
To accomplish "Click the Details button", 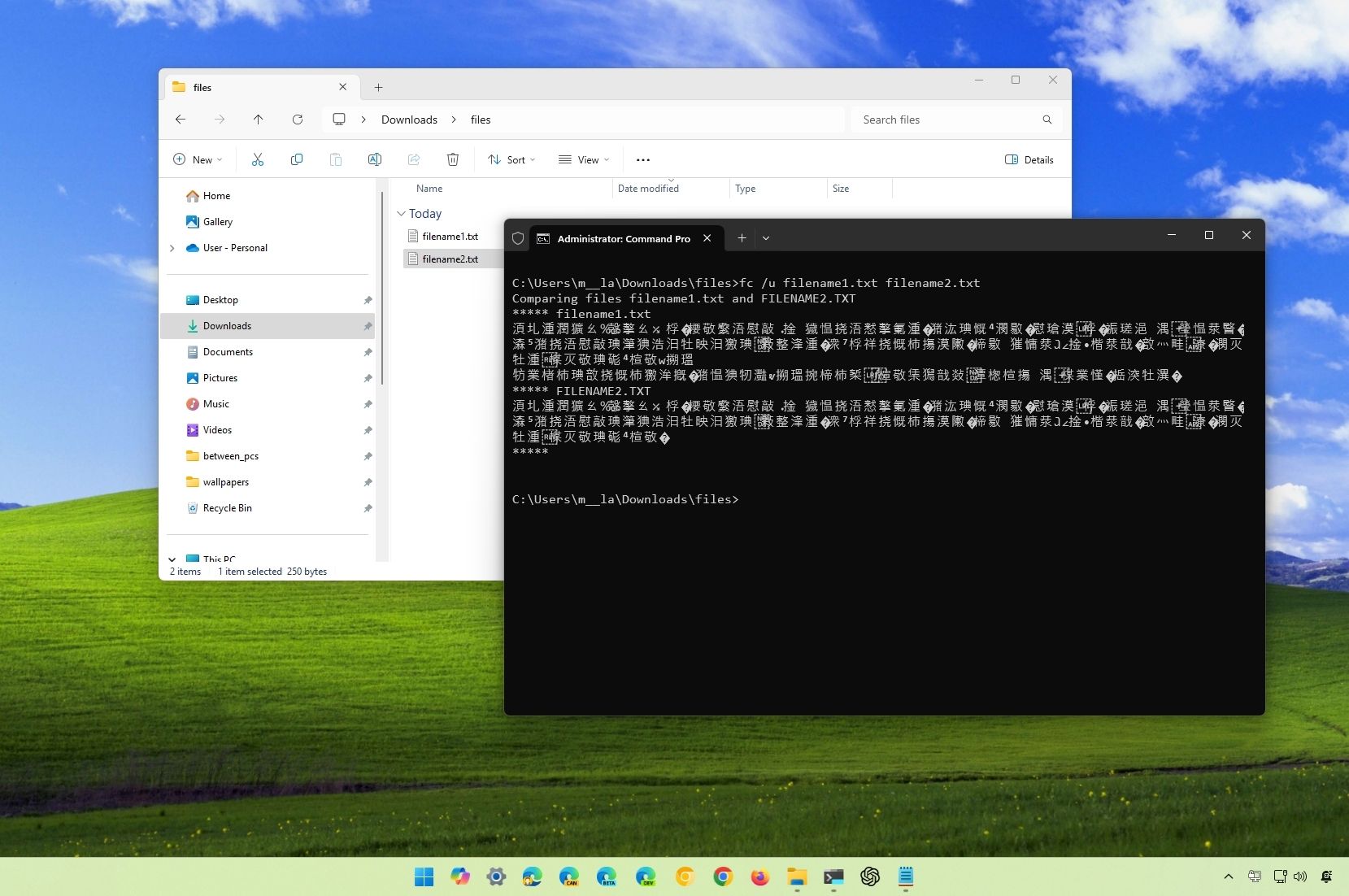I will (1029, 159).
